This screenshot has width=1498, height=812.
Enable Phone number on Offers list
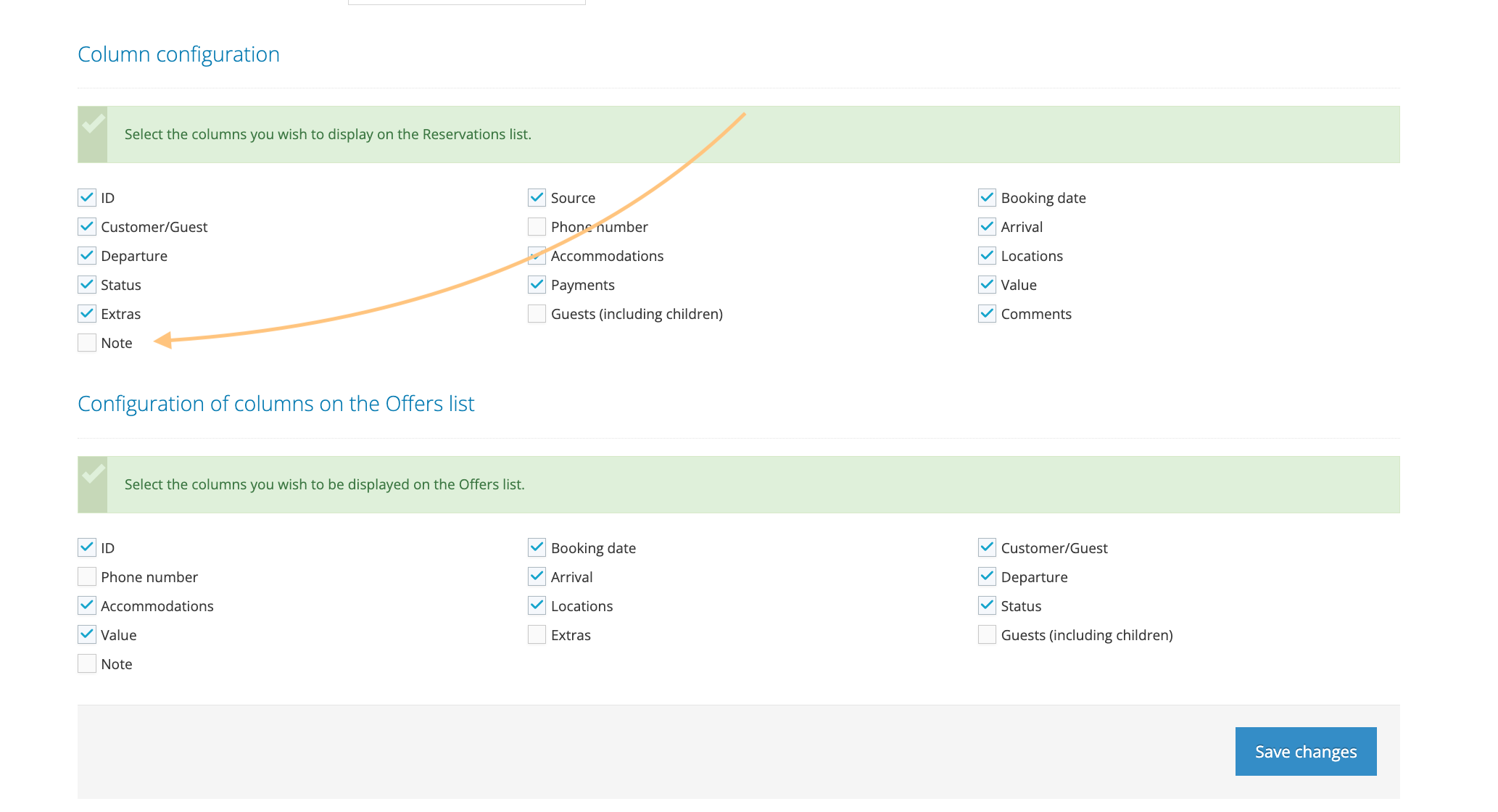point(87,577)
